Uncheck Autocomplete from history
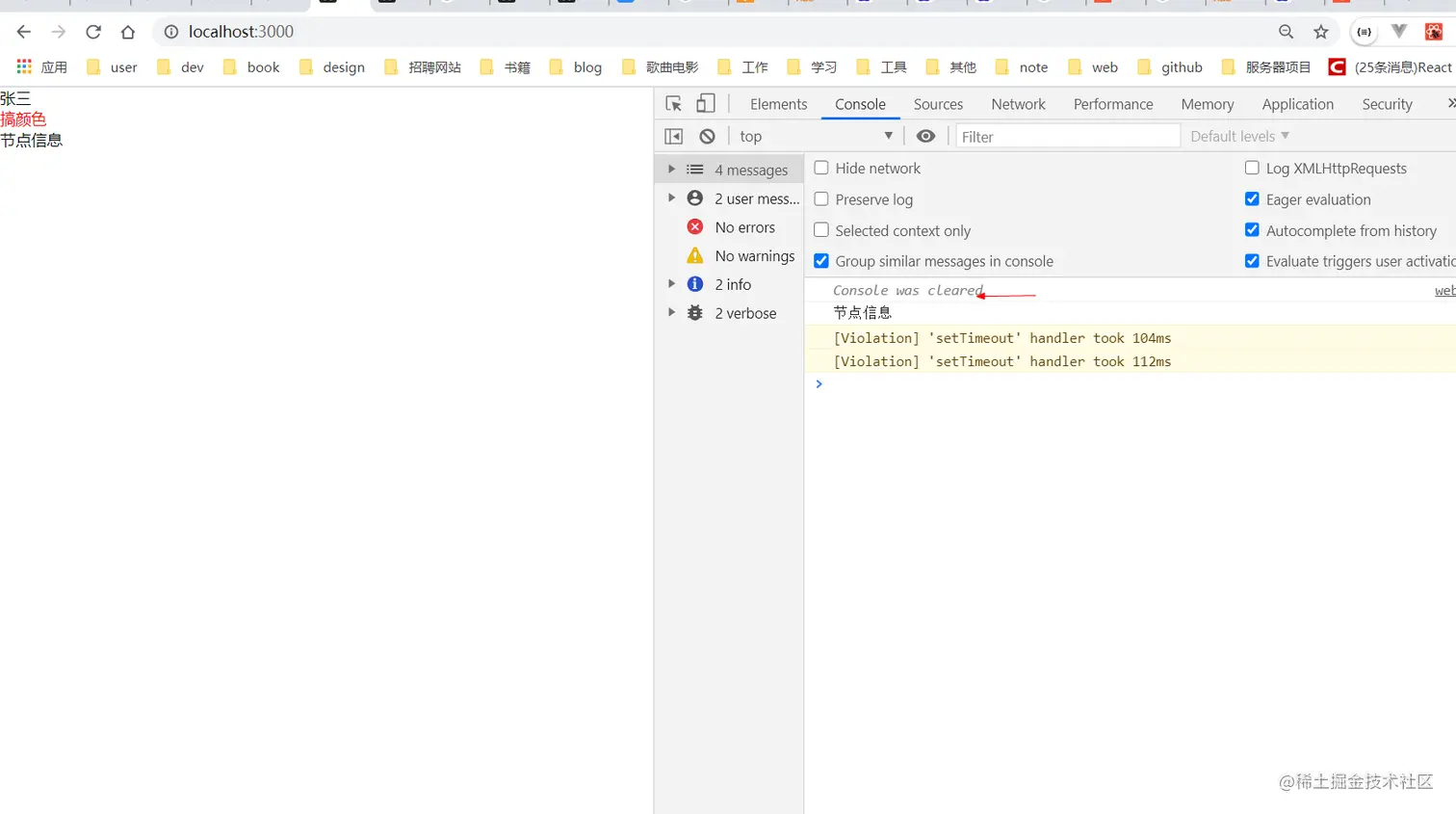 point(1252,230)
